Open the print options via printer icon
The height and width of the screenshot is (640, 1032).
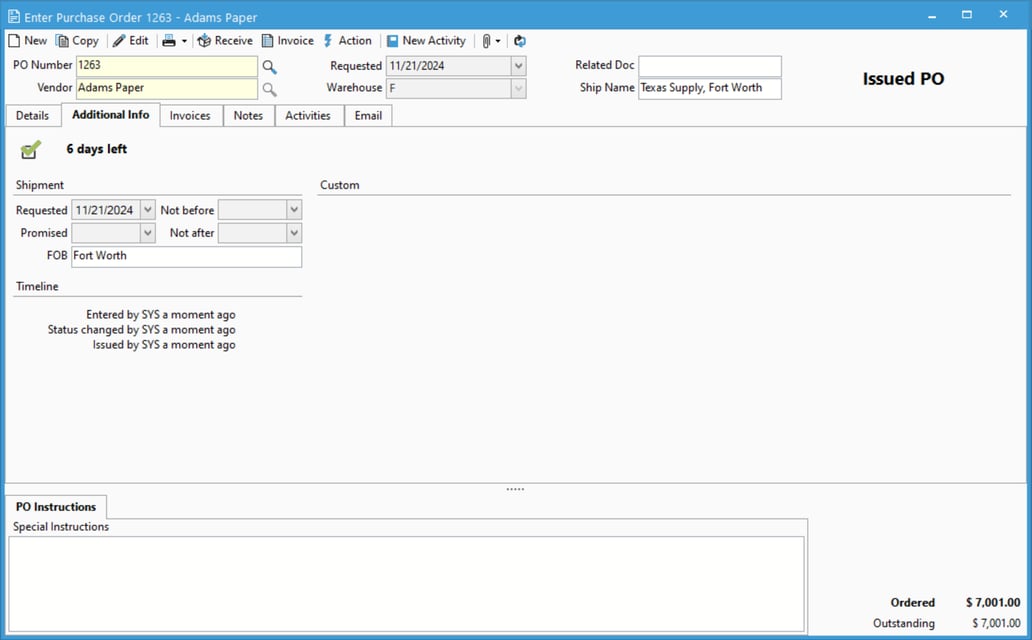tap(168, 40)
